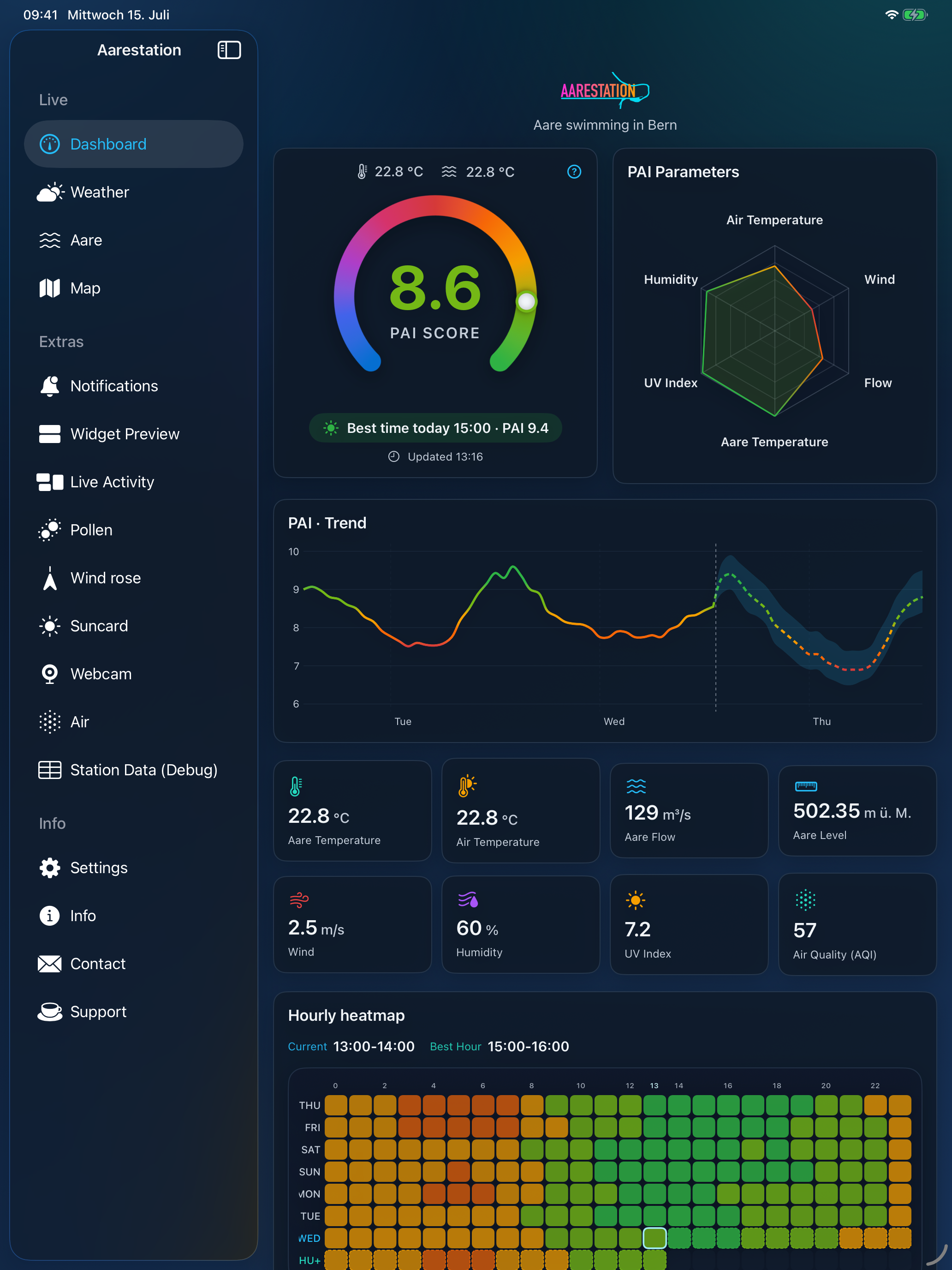The width and height of the screenshot is (952, 1270).
Task: Open the Aare Level 502.35 card
Action: pyautogui.click(x=857, y=811)
